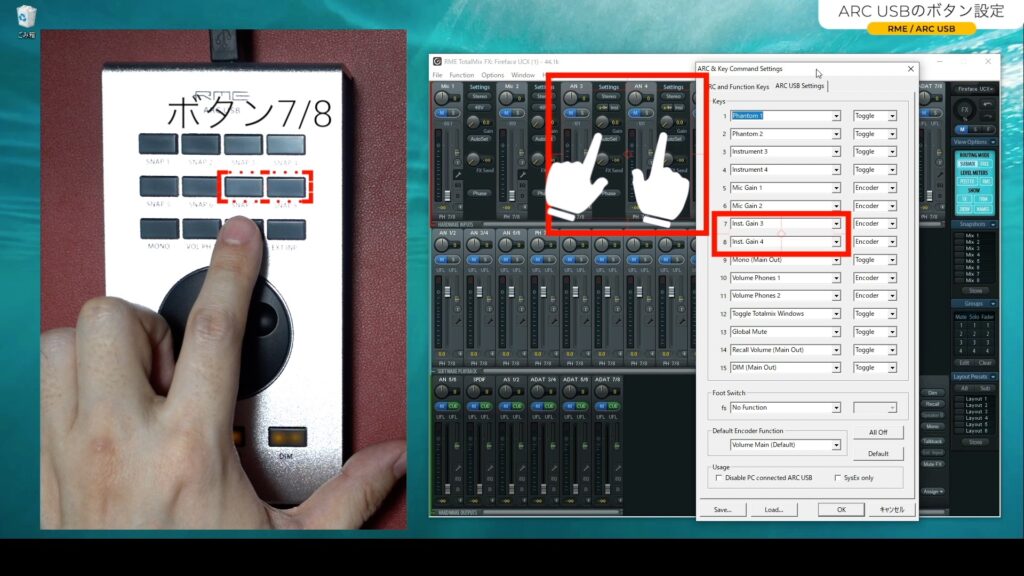The image size is (1024, 576).
Task: Open the Options menu in TotalMix
Action: (x=492, y=75)
